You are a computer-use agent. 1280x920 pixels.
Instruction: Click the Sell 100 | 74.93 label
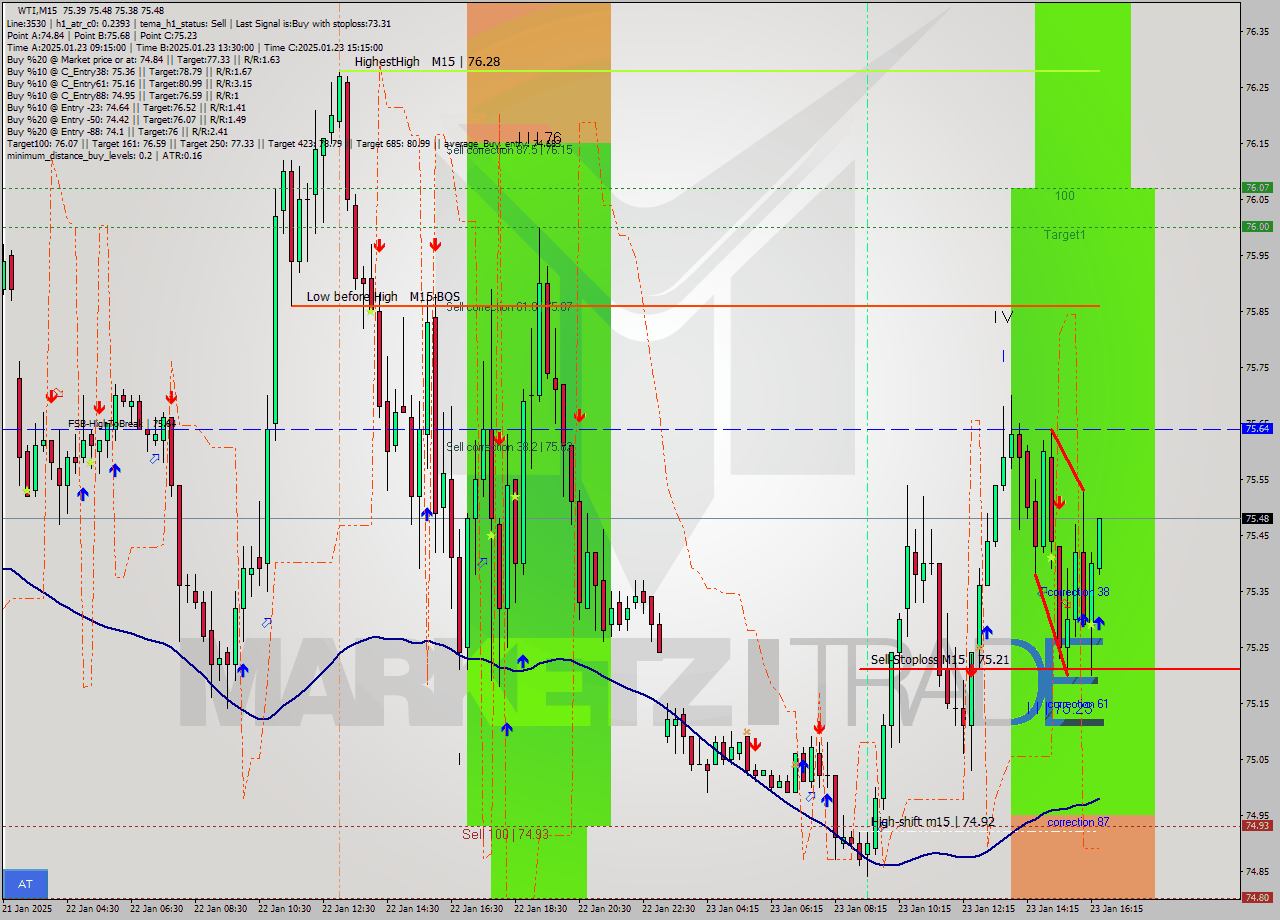pyautogui.click(x=505, y=834)
